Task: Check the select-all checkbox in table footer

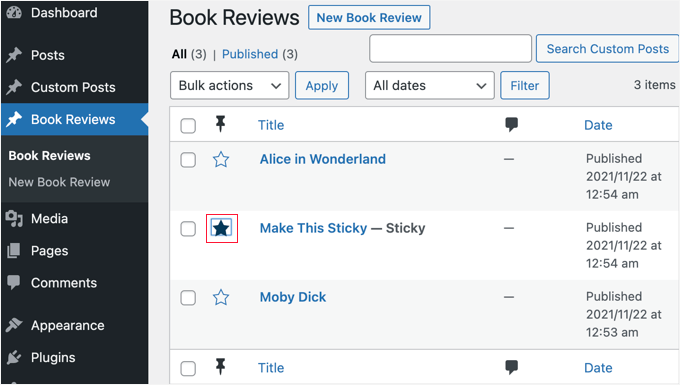Action: pos(188,369)
